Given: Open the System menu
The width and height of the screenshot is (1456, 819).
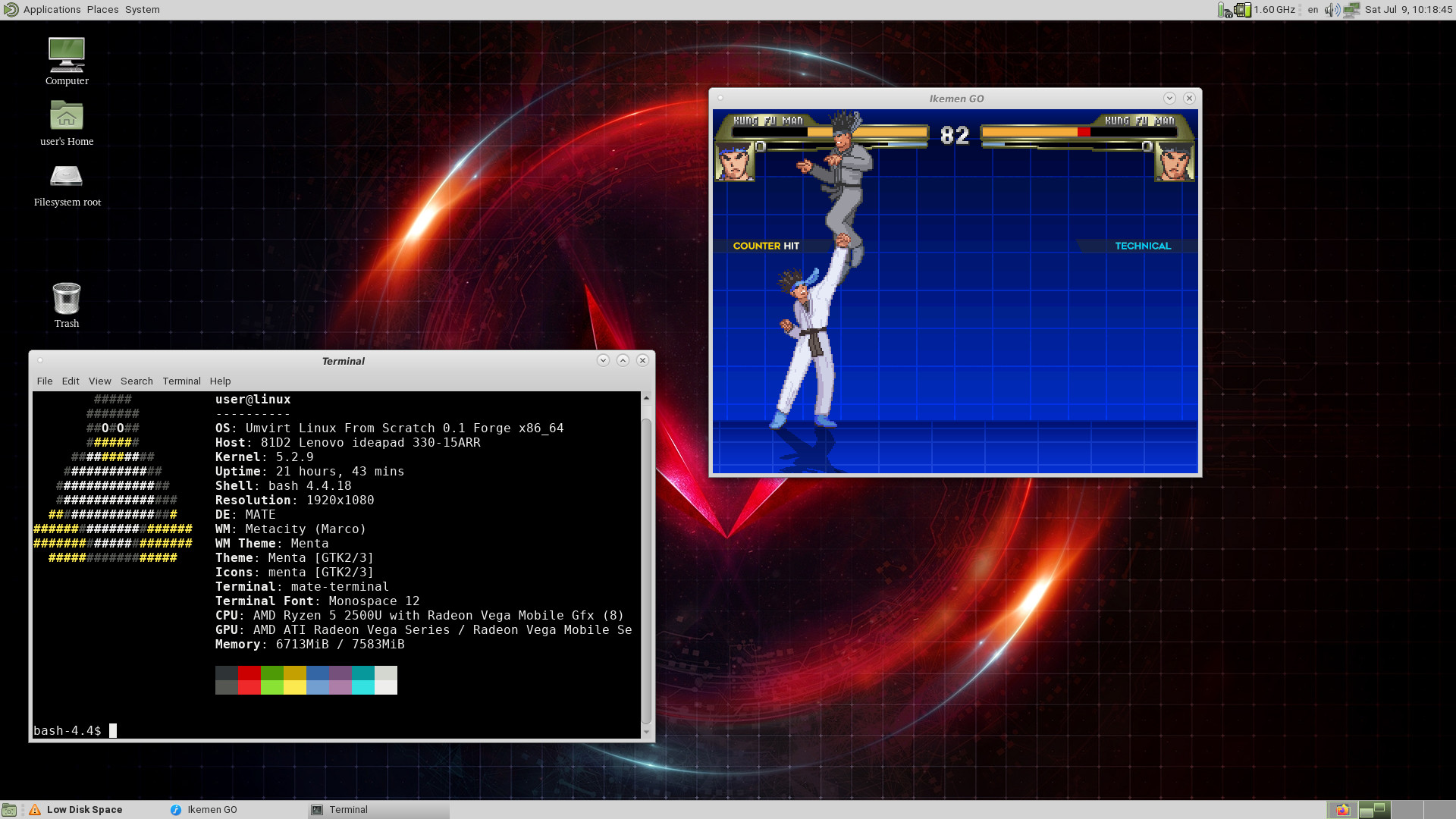Looking at the screenshot, I should [142, 10].
